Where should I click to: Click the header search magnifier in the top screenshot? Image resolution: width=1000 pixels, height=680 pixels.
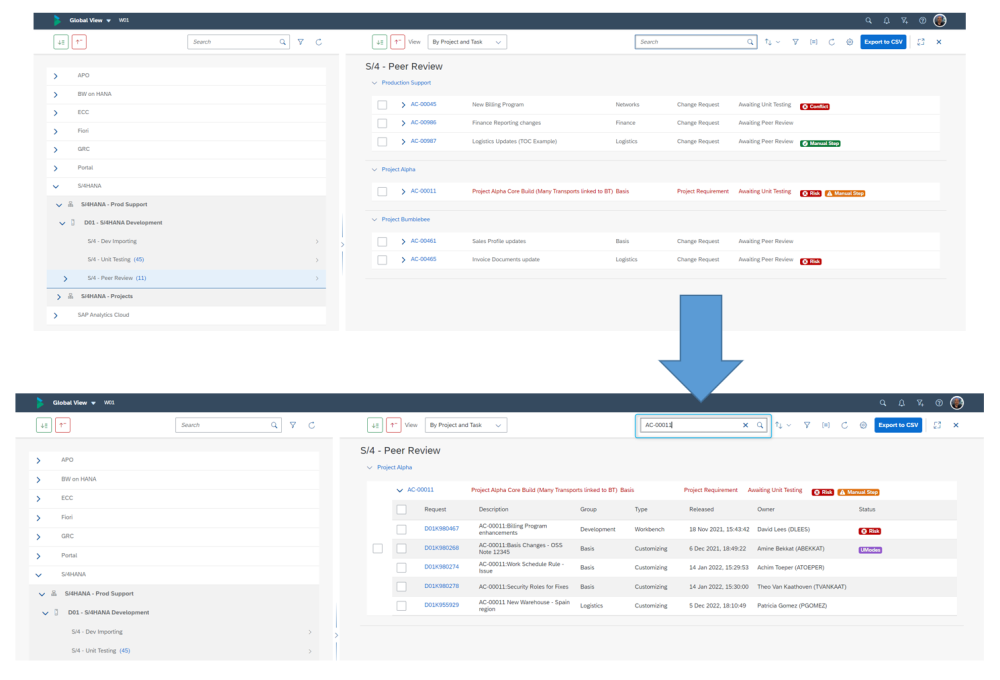[869, 20]
